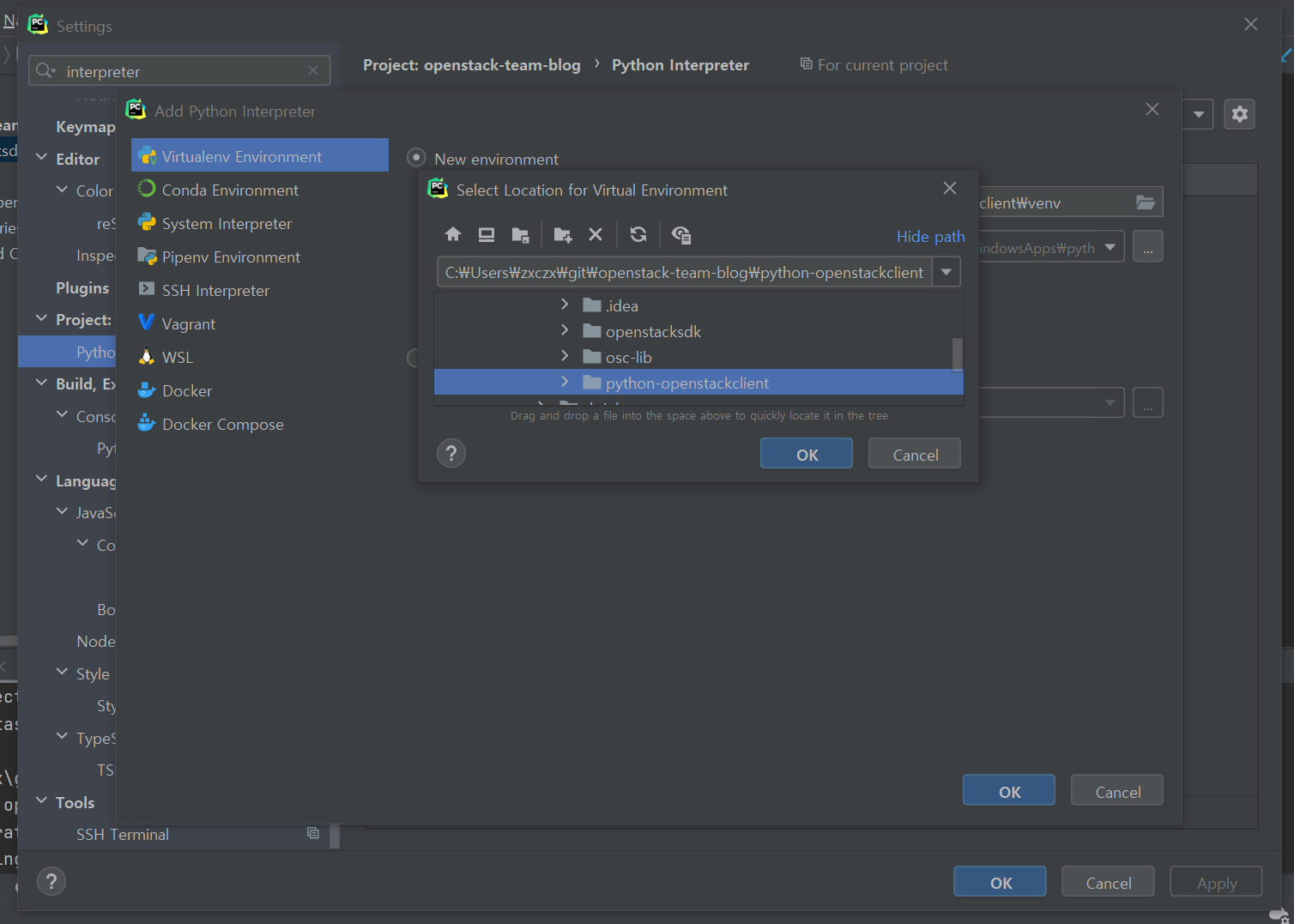The height and width of the screenshot is (924, 1294).
Task: Select Docker Compose option
Action: click(x=260, y=424)
